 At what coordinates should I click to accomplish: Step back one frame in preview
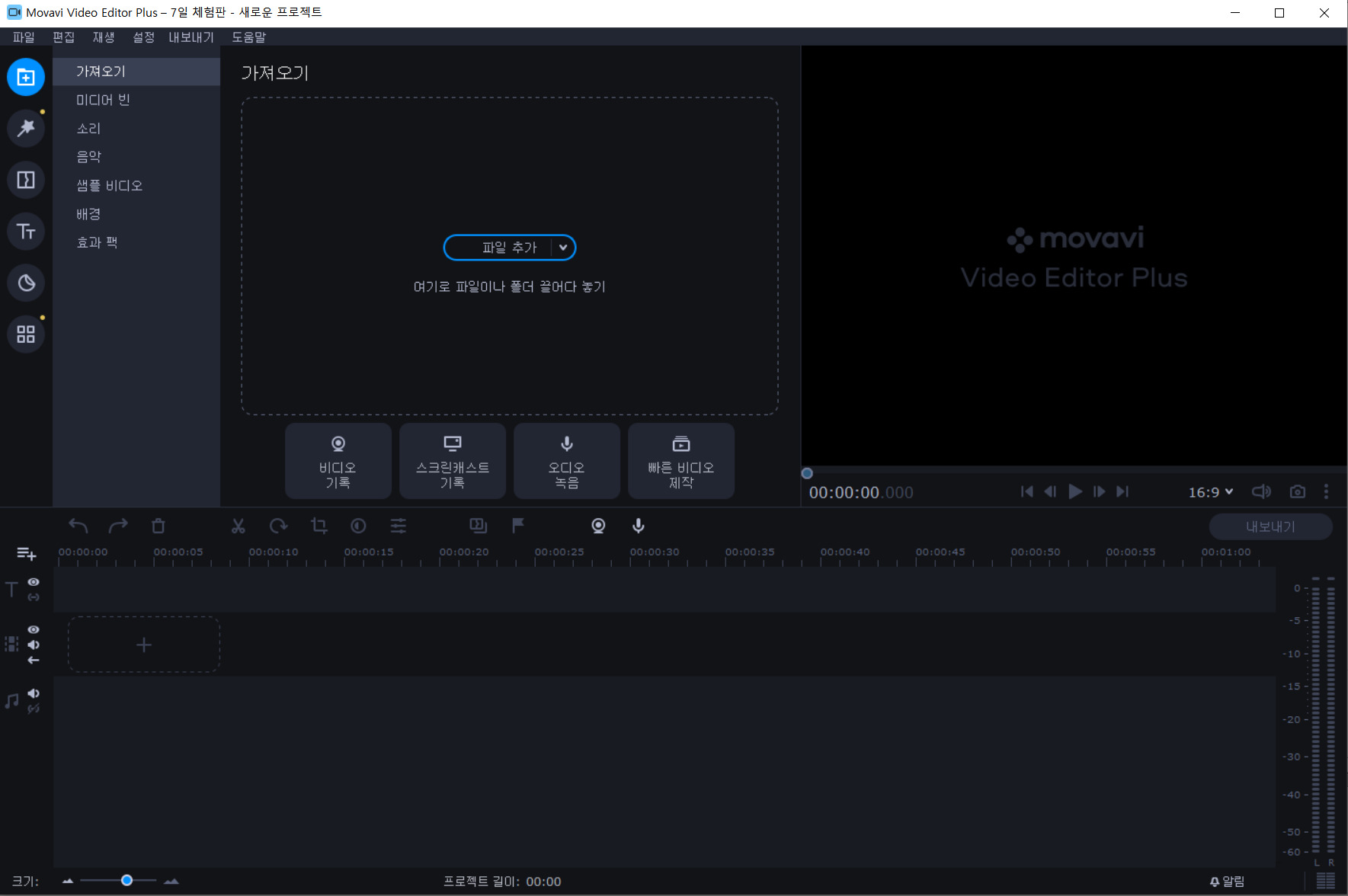pos(1050,492)
